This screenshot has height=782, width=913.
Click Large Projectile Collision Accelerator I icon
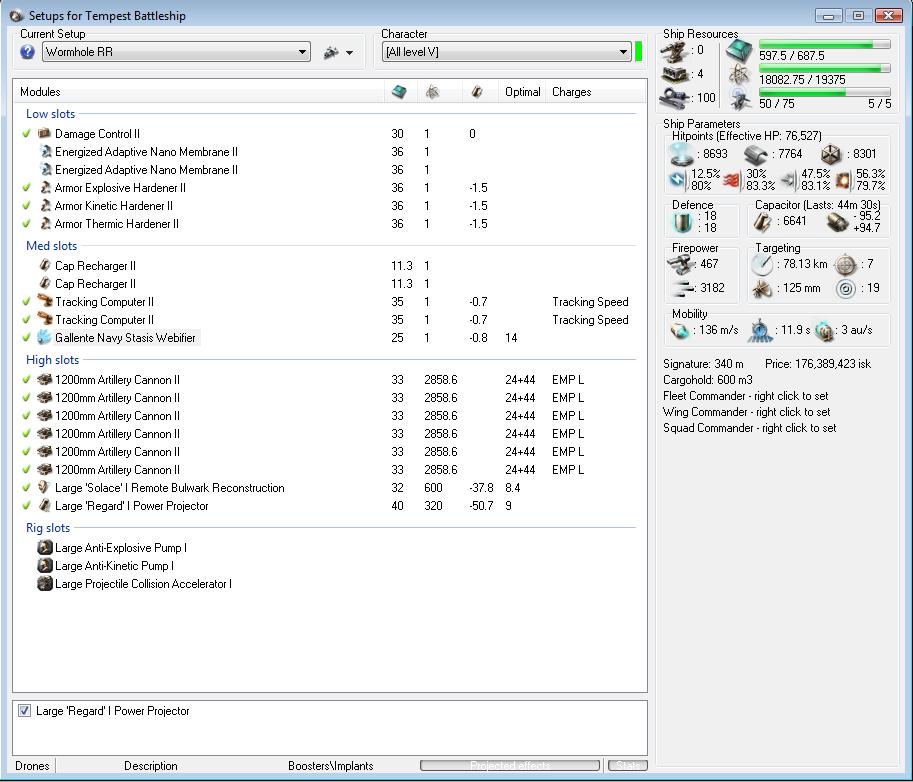45,583
